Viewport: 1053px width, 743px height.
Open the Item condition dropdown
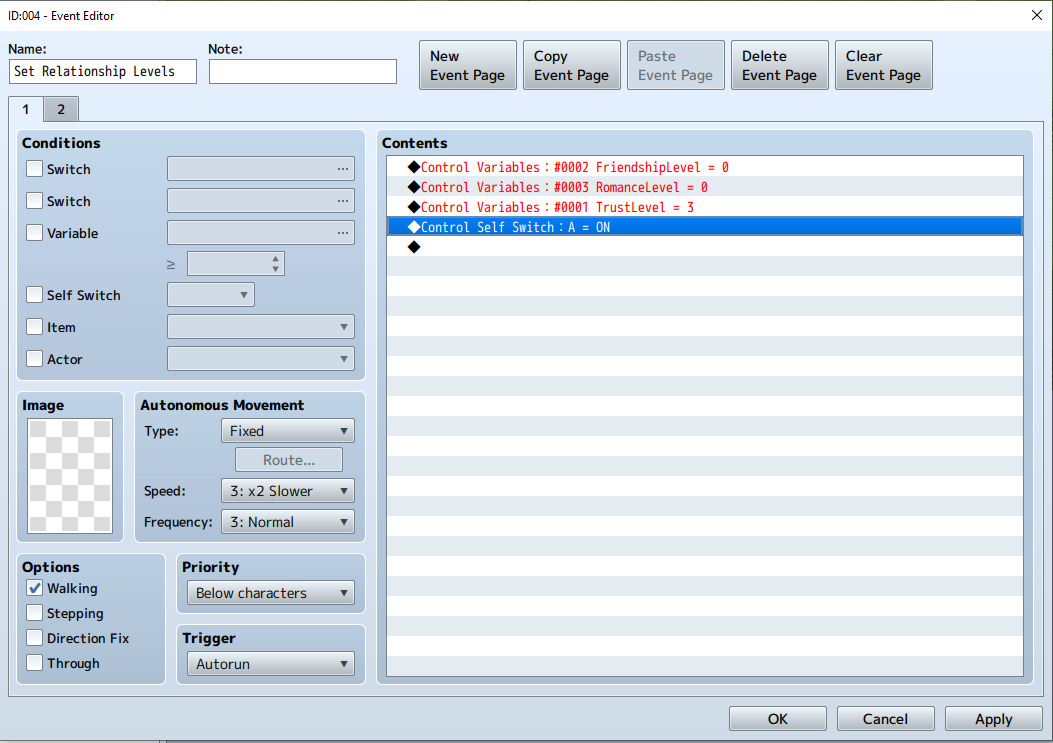click(x=261, y=327)
